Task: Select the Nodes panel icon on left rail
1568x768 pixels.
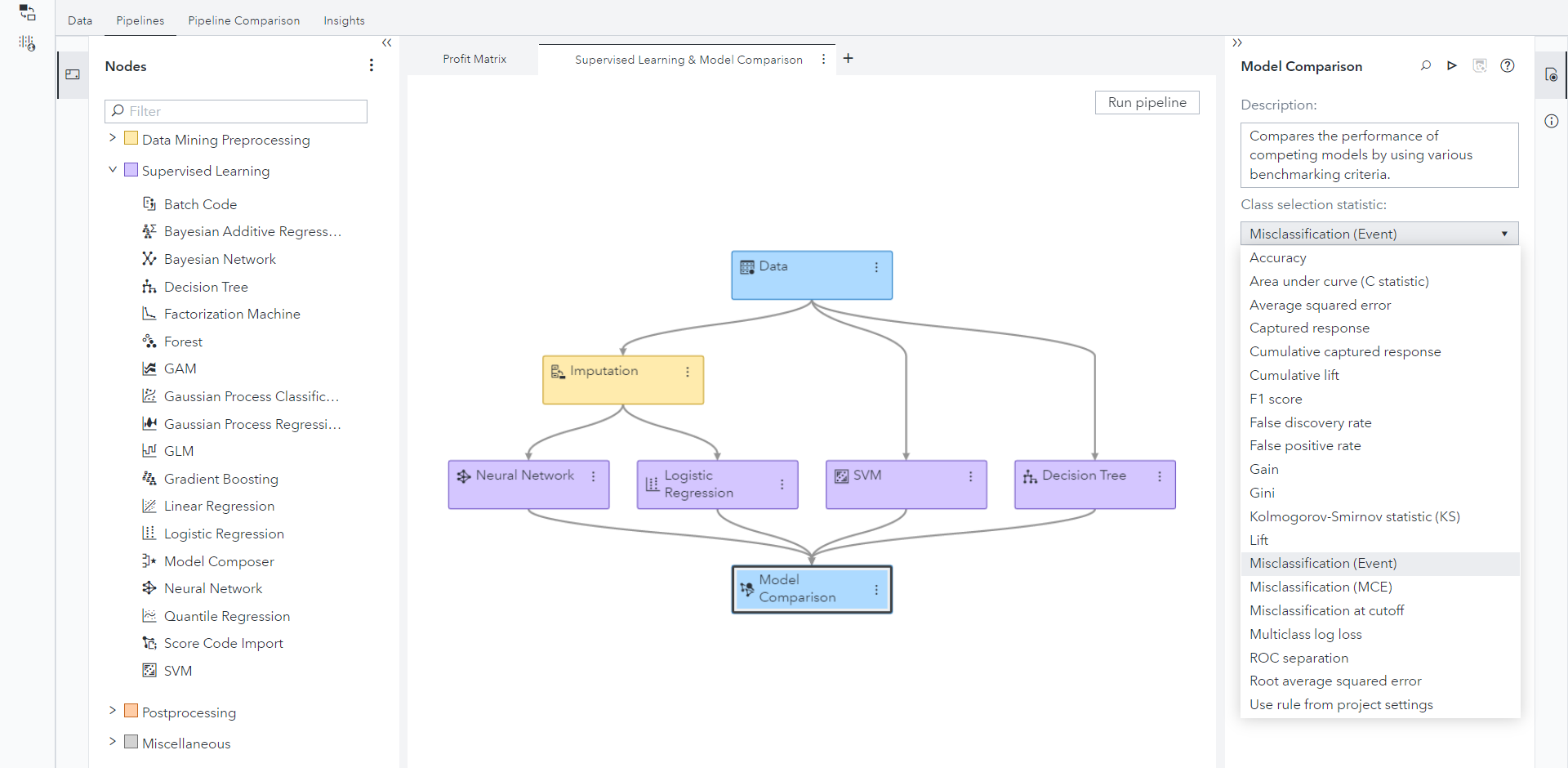Action: pos(72,74)
